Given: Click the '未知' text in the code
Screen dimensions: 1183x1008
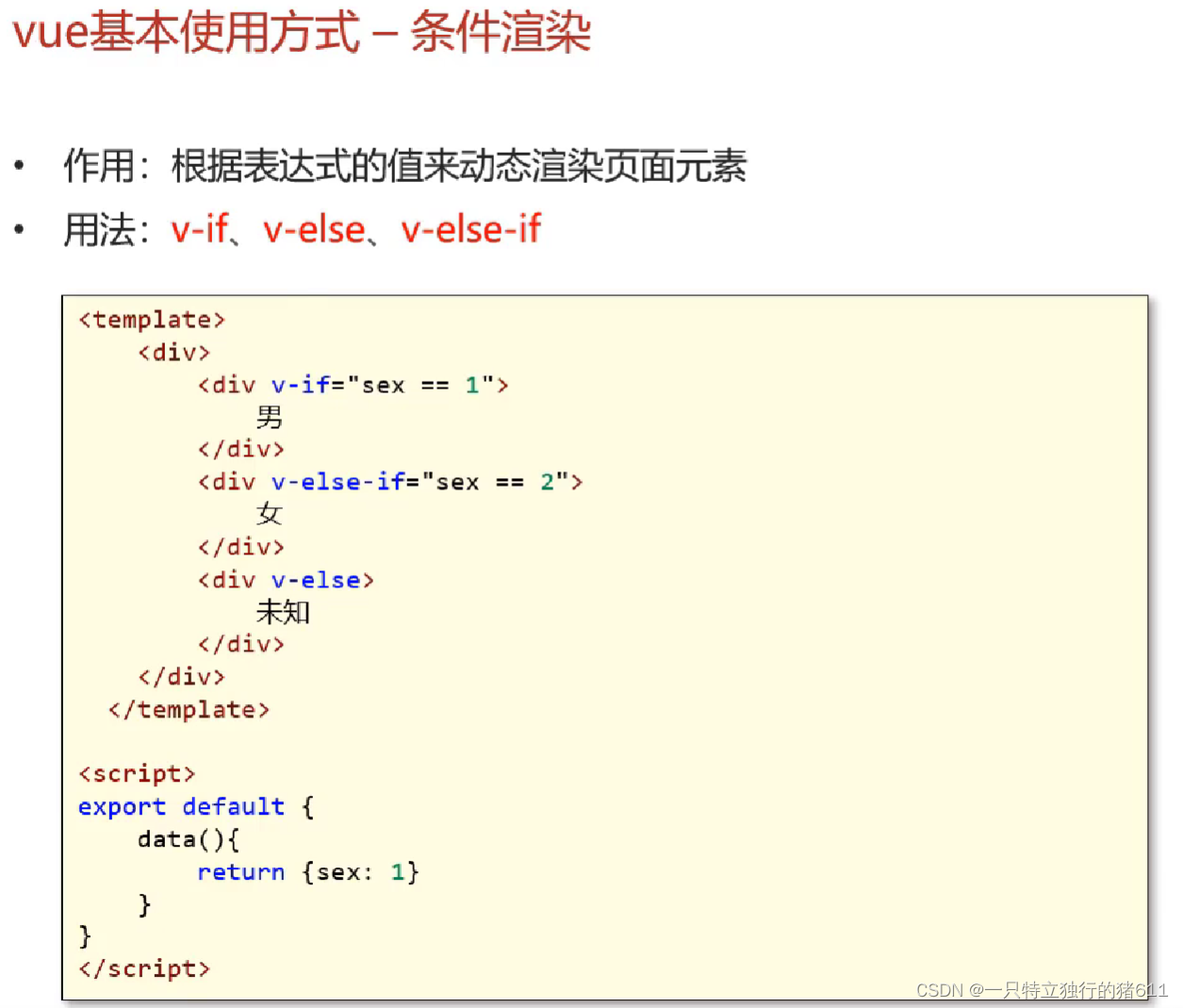Looking at the screenshot, I should click(x=283, y=612).
